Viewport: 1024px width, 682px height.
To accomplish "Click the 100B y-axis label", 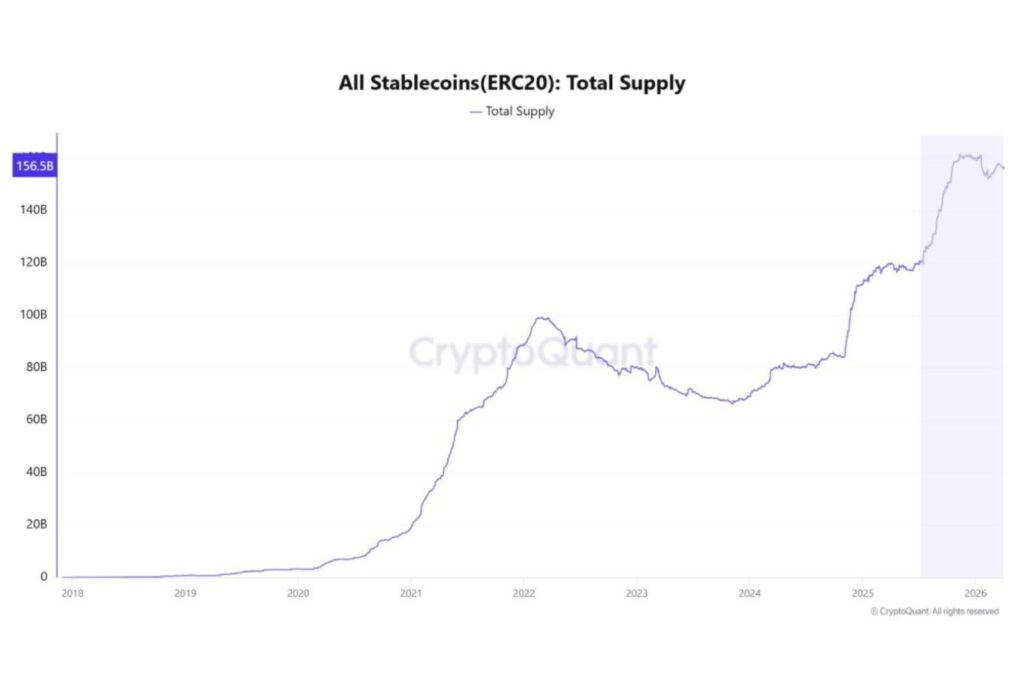I will (x=31, y=315).
